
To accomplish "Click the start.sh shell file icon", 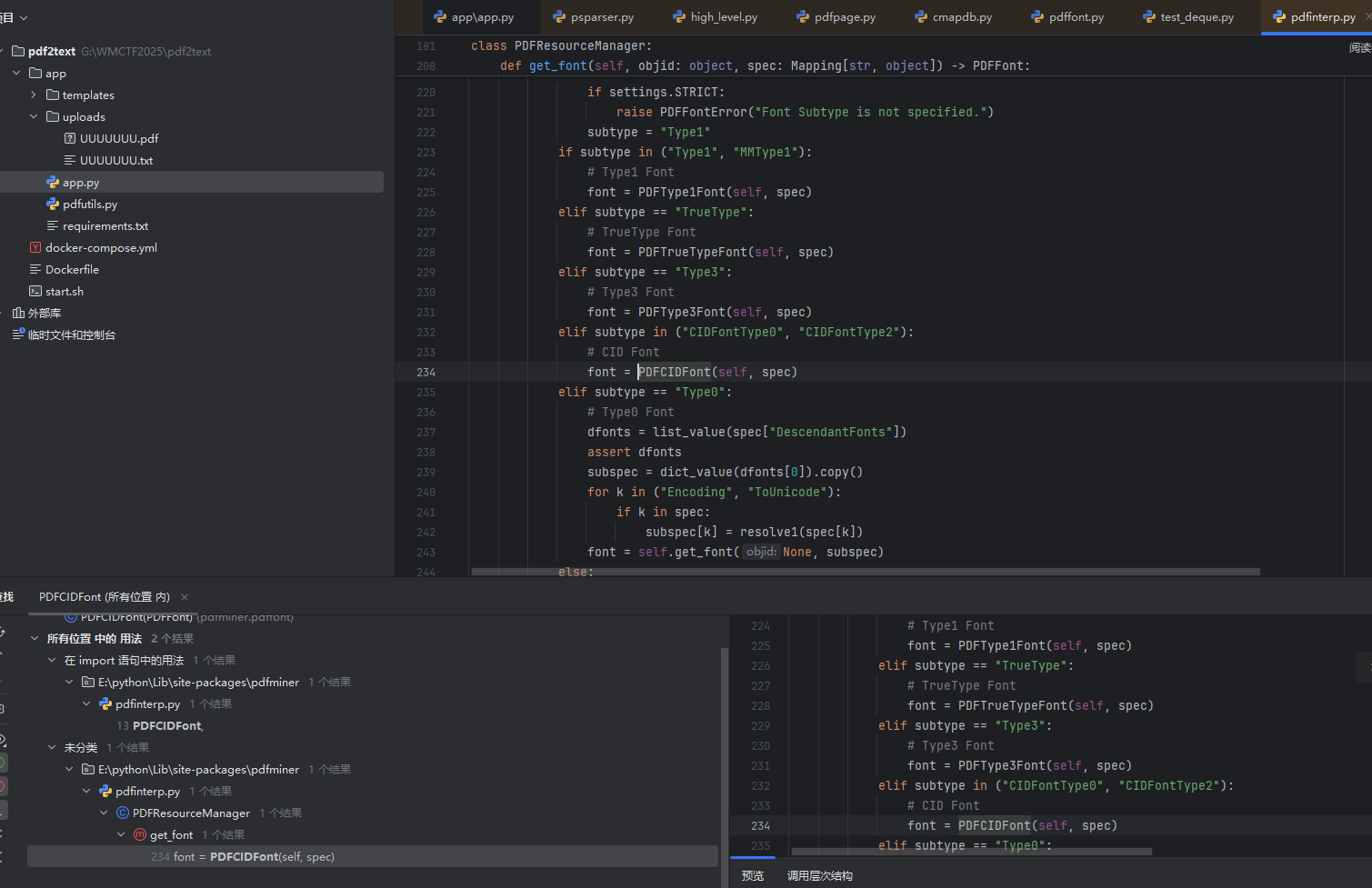I will click(x=35, y=291).
